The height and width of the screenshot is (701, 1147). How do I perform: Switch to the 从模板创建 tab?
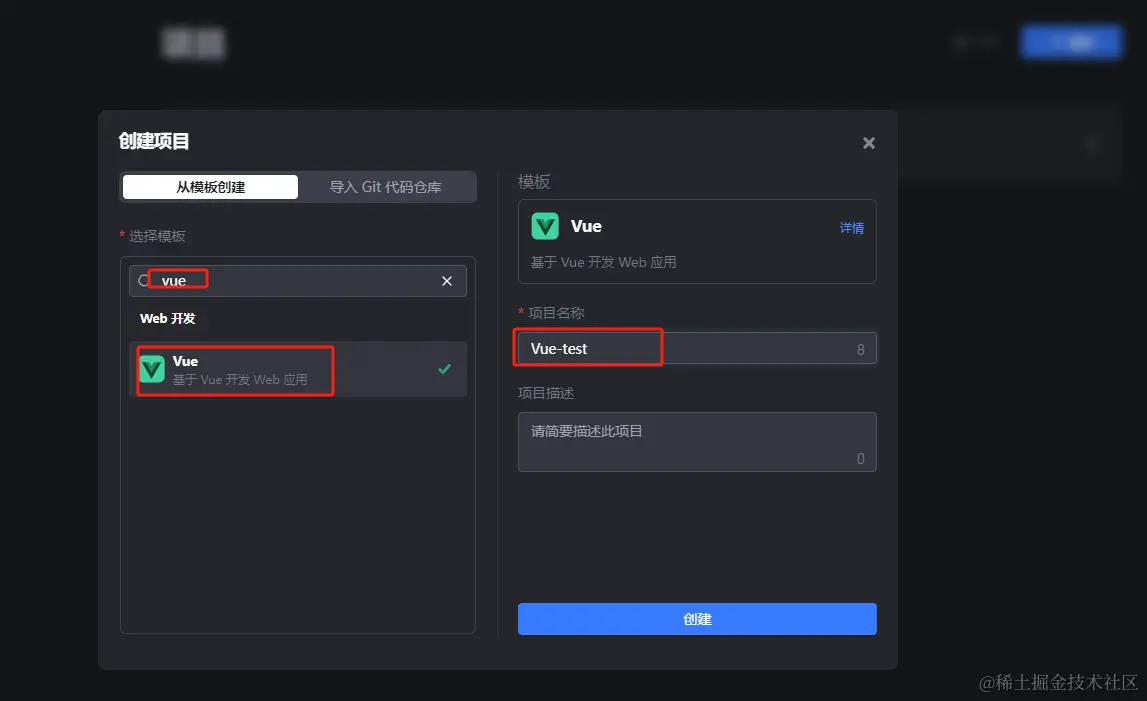pyautogui.click(x=210, y=187)
